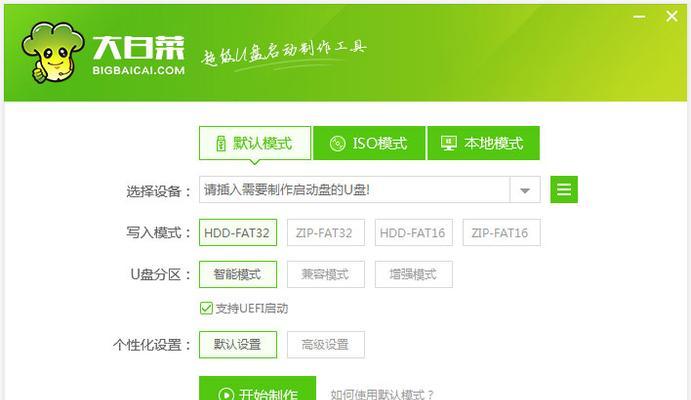Click the BIGBAICAI.COM brand text
The width and height of the screenshot is (691, 400).
138,70
